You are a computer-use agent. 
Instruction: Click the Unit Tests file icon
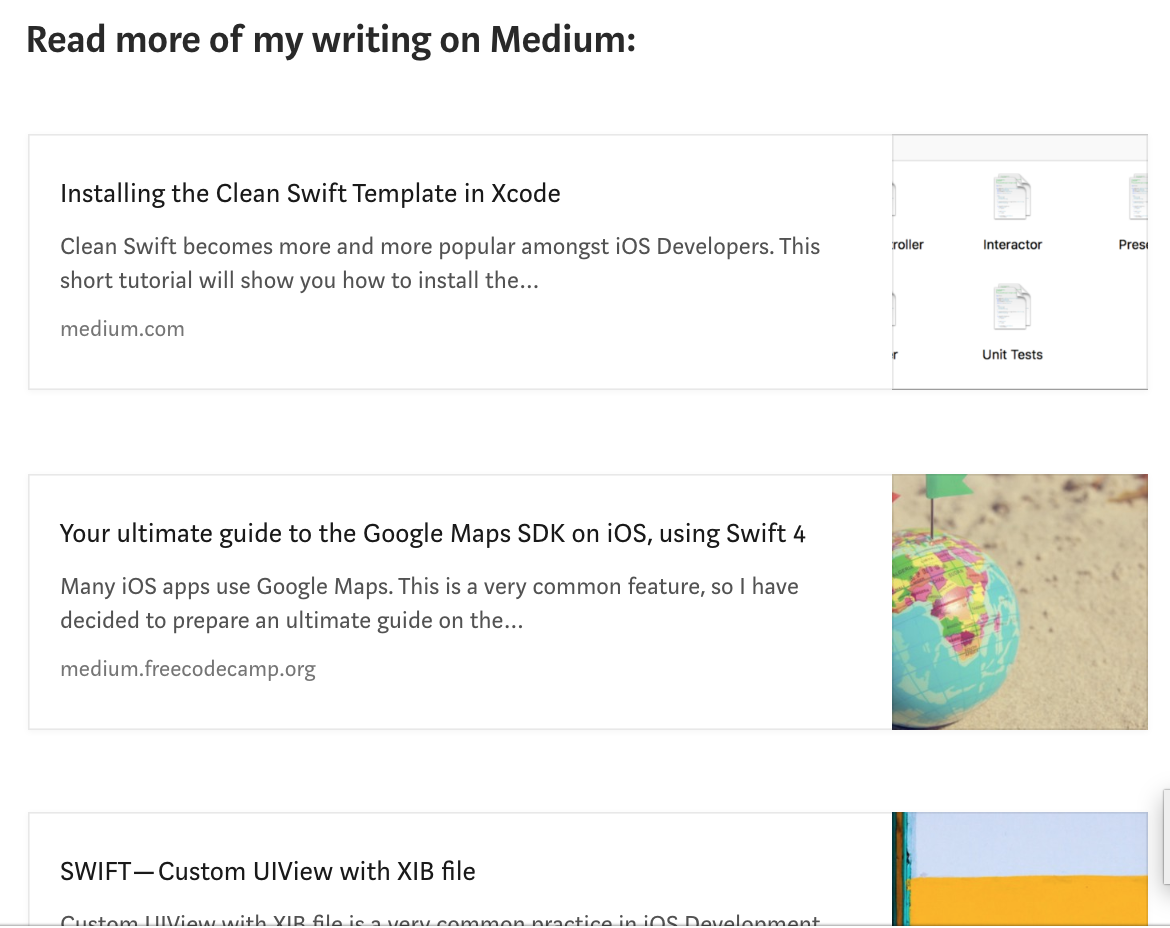[1012, 308]
